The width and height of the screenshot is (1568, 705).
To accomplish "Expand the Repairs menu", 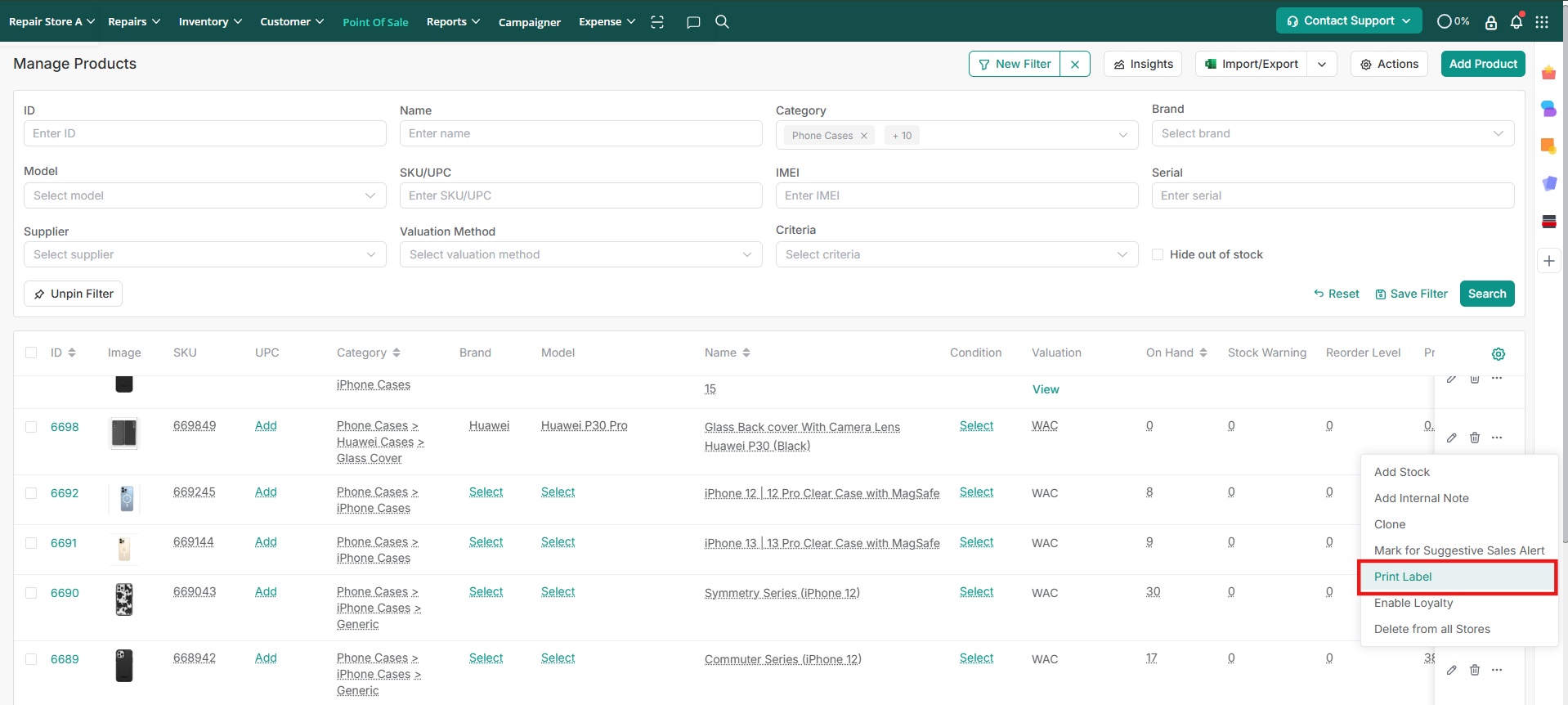I will (x=134, y=21).
